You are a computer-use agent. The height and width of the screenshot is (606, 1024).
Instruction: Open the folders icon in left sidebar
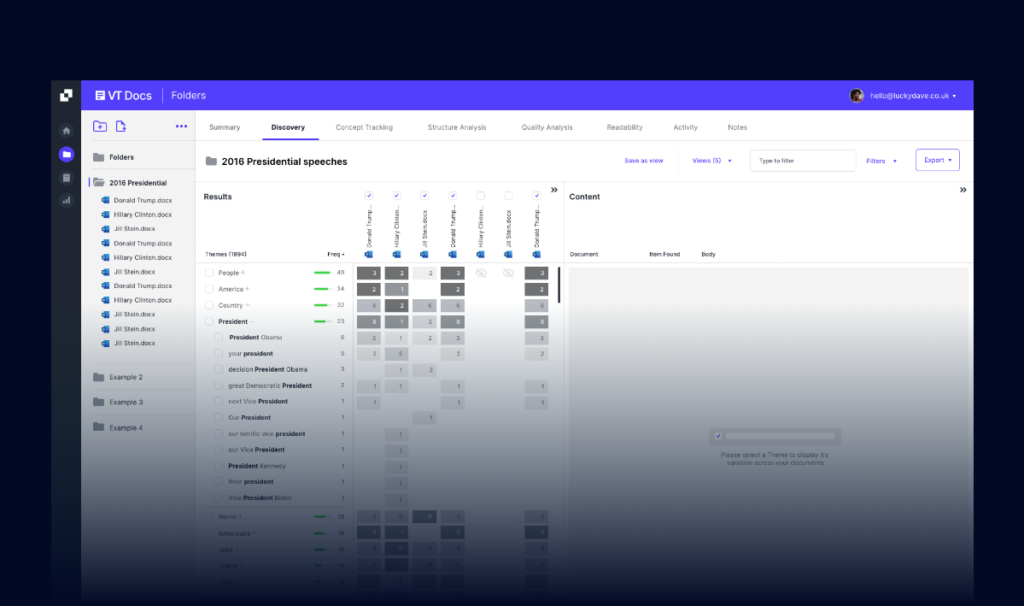point(66,154)
